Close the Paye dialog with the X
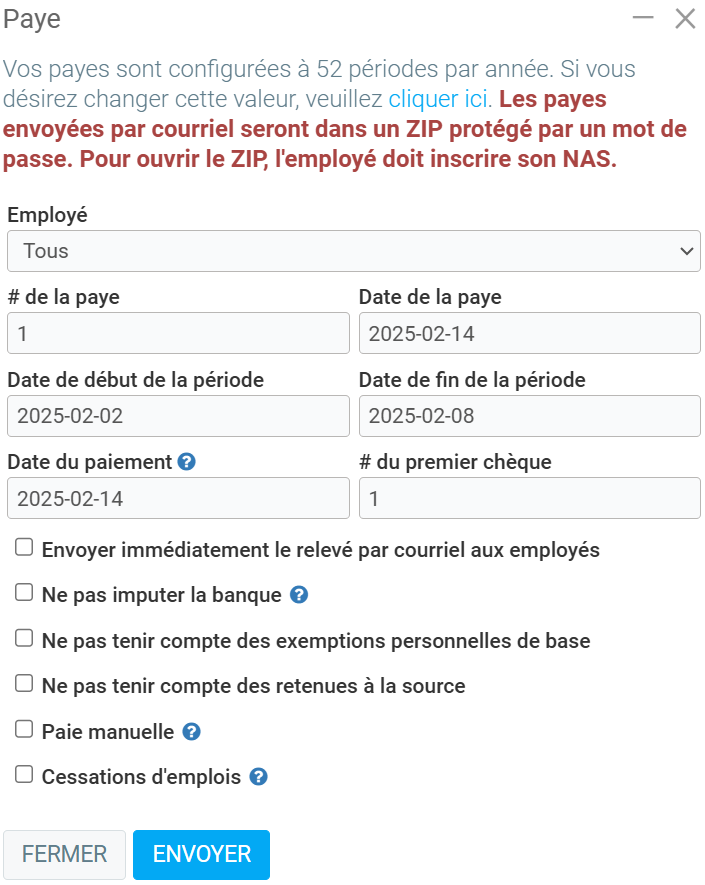The image size is (705, 885). pyautogui.click(x=685, y=18)
